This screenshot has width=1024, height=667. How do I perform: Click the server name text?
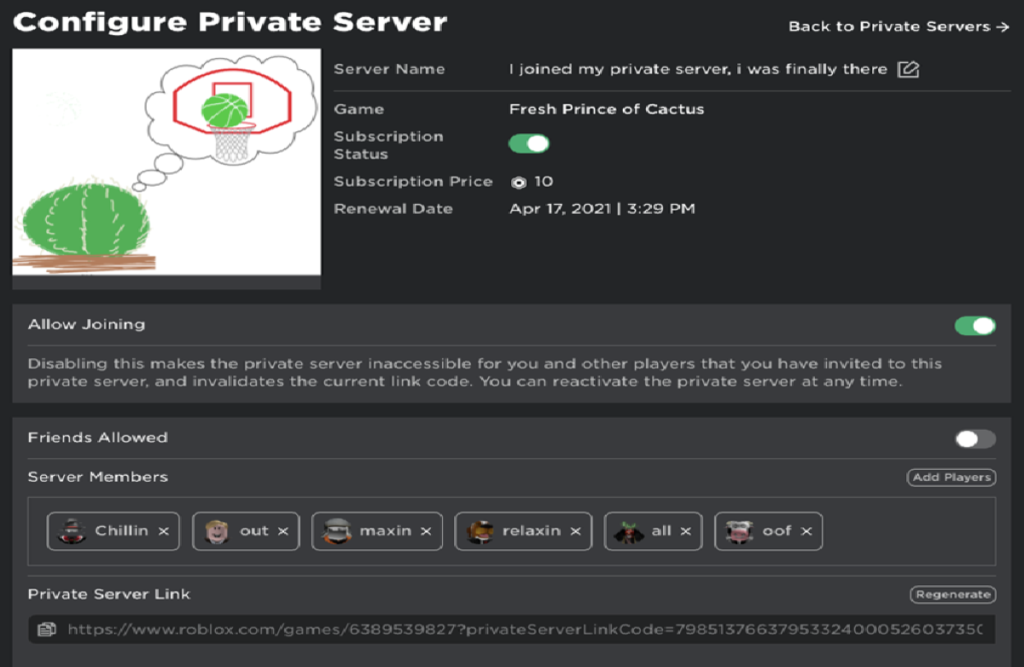698,69
